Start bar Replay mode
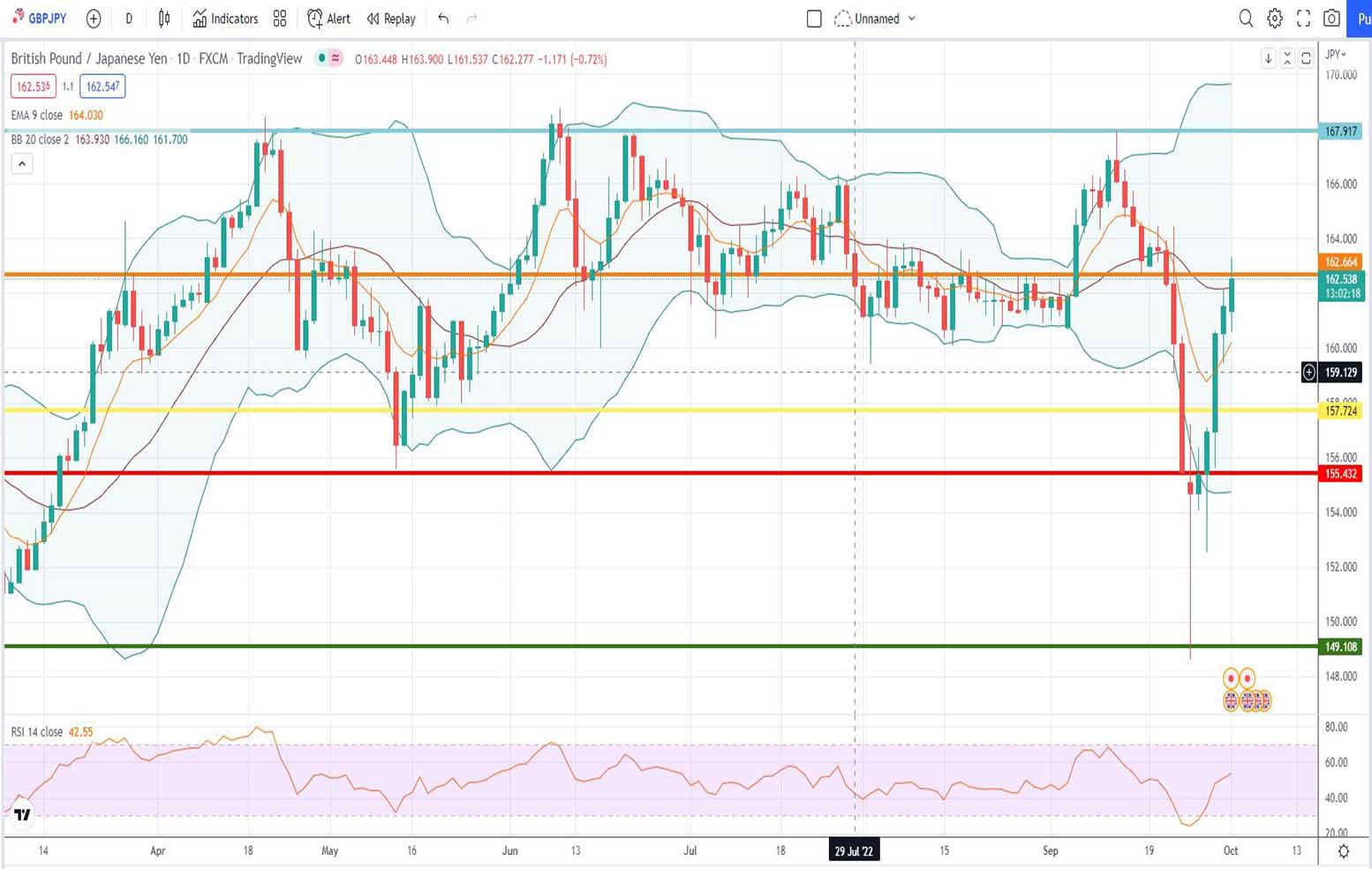The image size is (1372, 869). (391, 19)
